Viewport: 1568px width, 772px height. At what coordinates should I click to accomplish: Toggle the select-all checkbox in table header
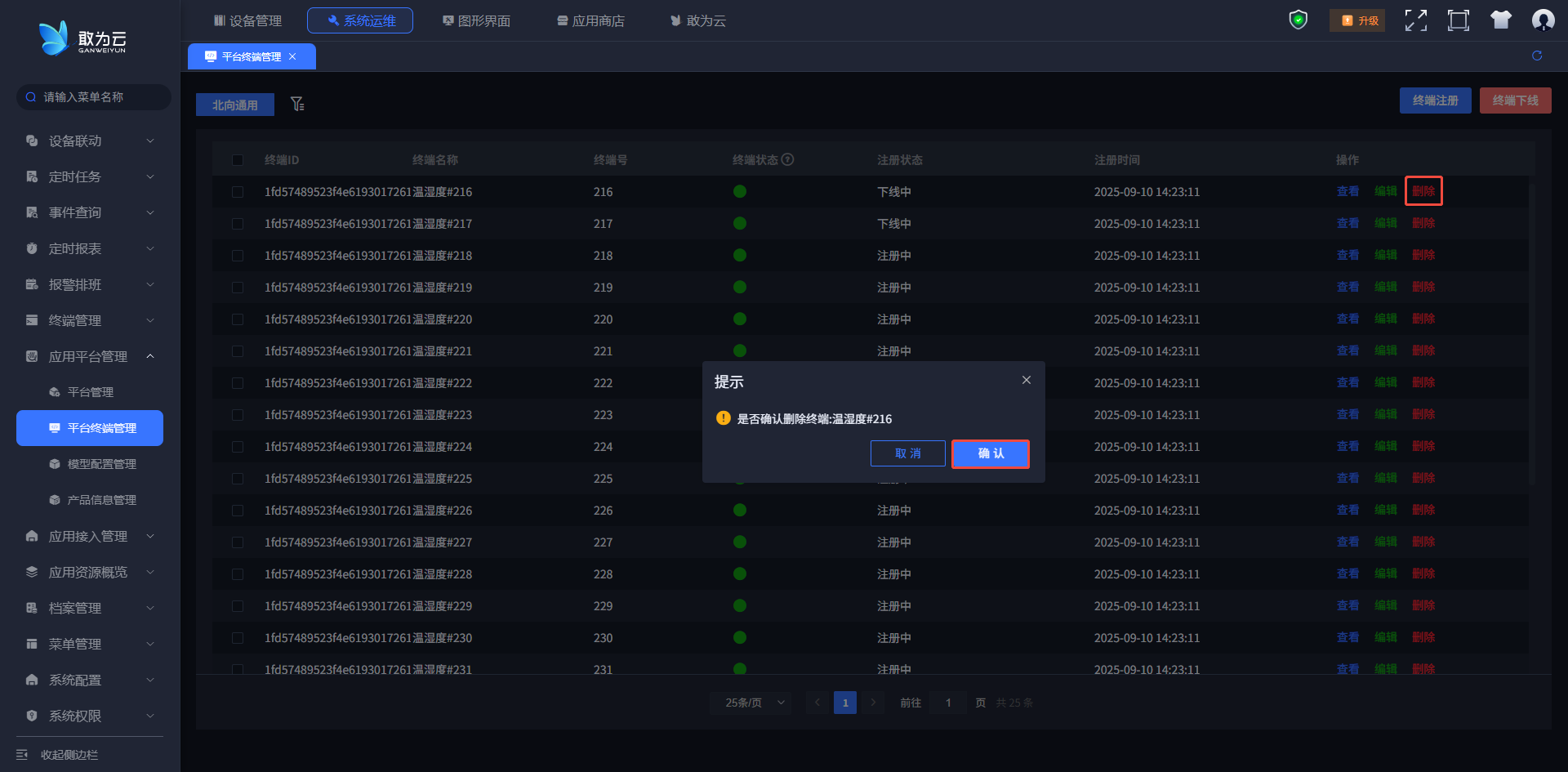point(238,160)
